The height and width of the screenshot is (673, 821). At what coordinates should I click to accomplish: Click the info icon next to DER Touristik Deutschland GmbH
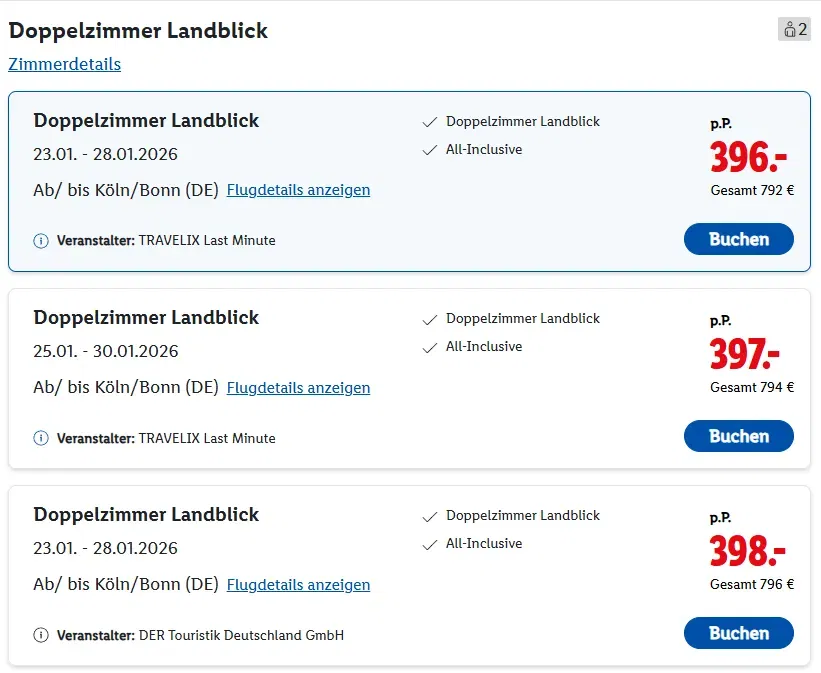click(x=40, y=634)
